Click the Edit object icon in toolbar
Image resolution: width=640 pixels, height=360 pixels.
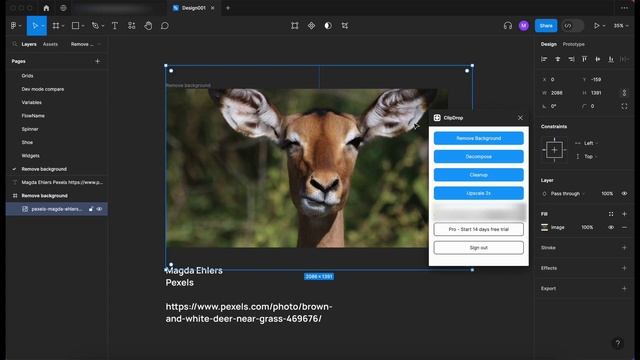coord(295,26)
